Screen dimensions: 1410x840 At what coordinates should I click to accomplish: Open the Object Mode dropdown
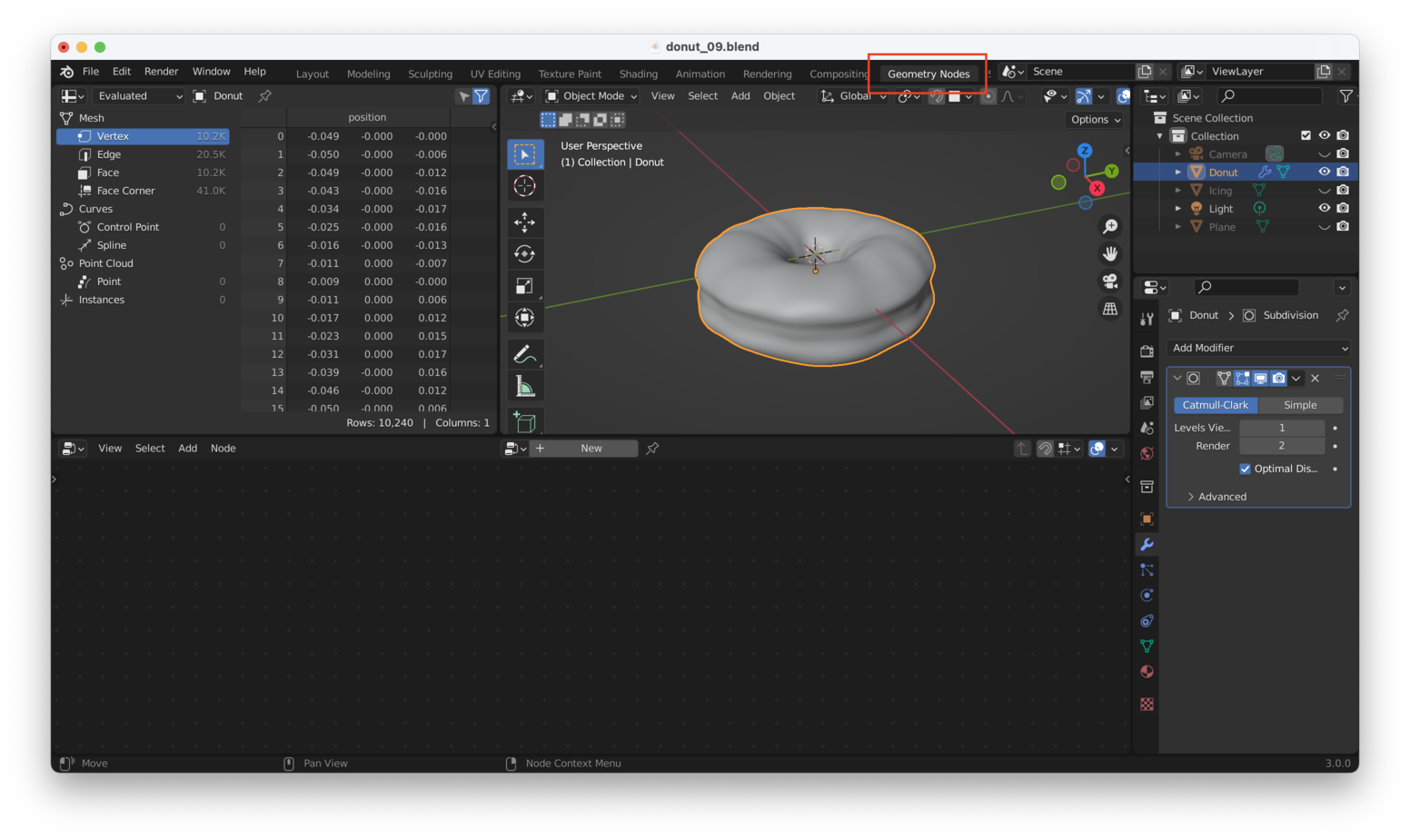click(x=591, y=95)
